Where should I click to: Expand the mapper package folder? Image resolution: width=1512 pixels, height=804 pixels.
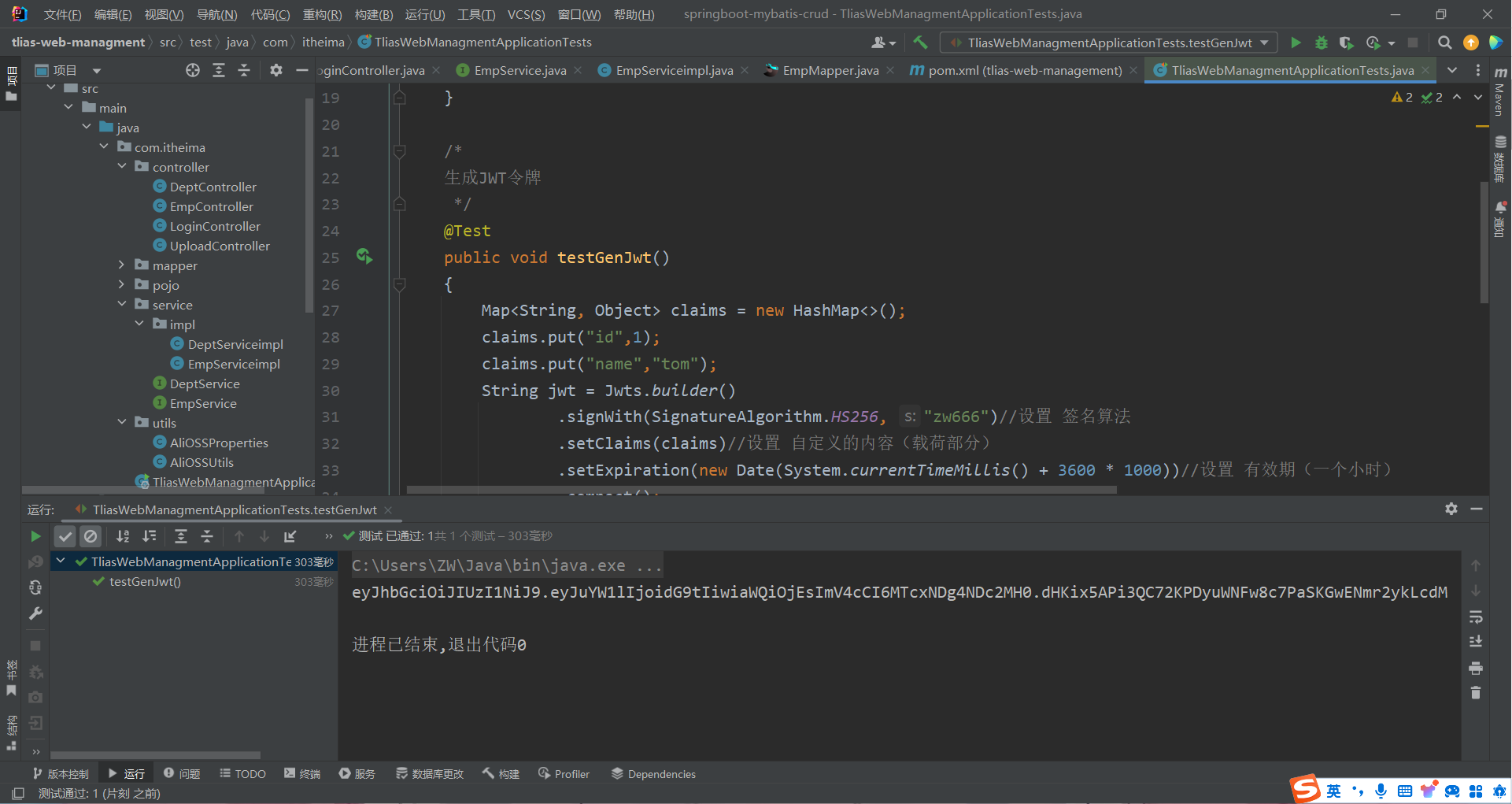[121, 265]
